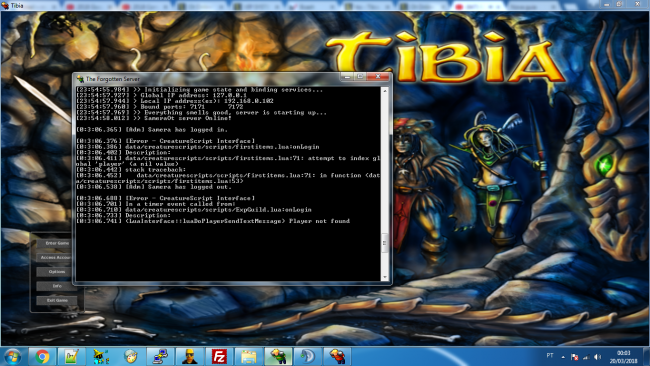Open the networked computers taskbar icon
Screen dimensions: 650x366
coord(160,356)
